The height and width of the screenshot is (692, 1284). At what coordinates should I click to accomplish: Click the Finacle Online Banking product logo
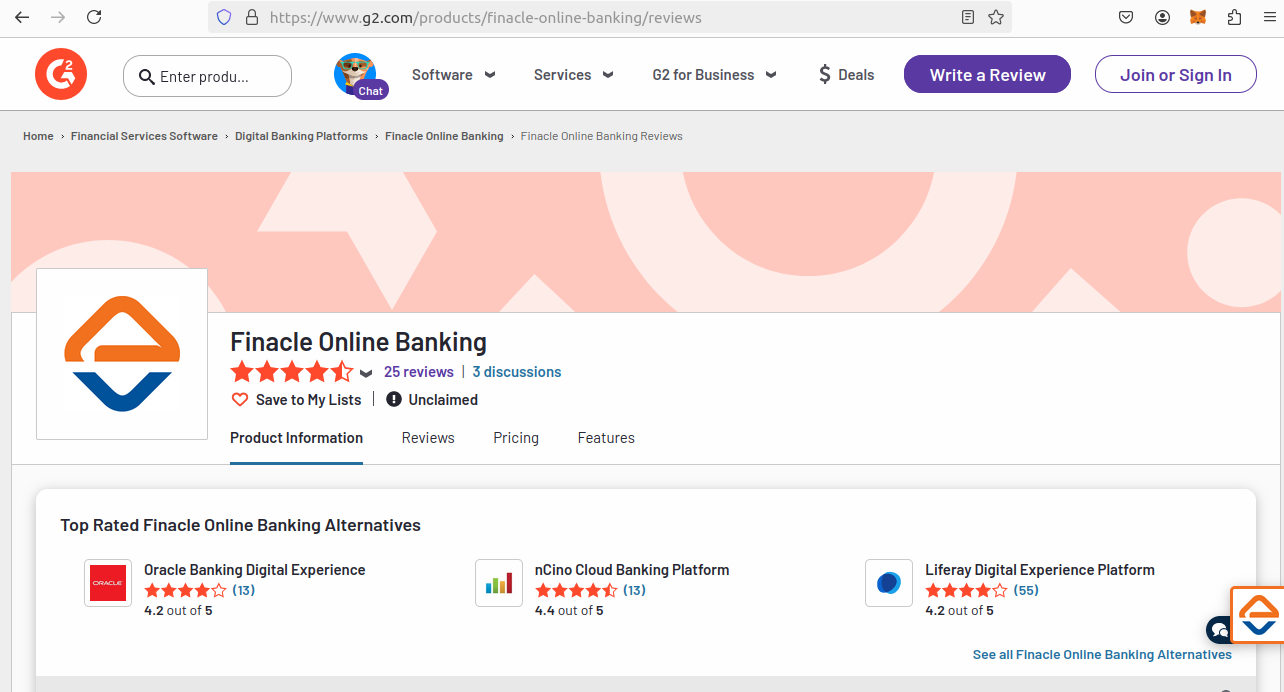[122, 354]
